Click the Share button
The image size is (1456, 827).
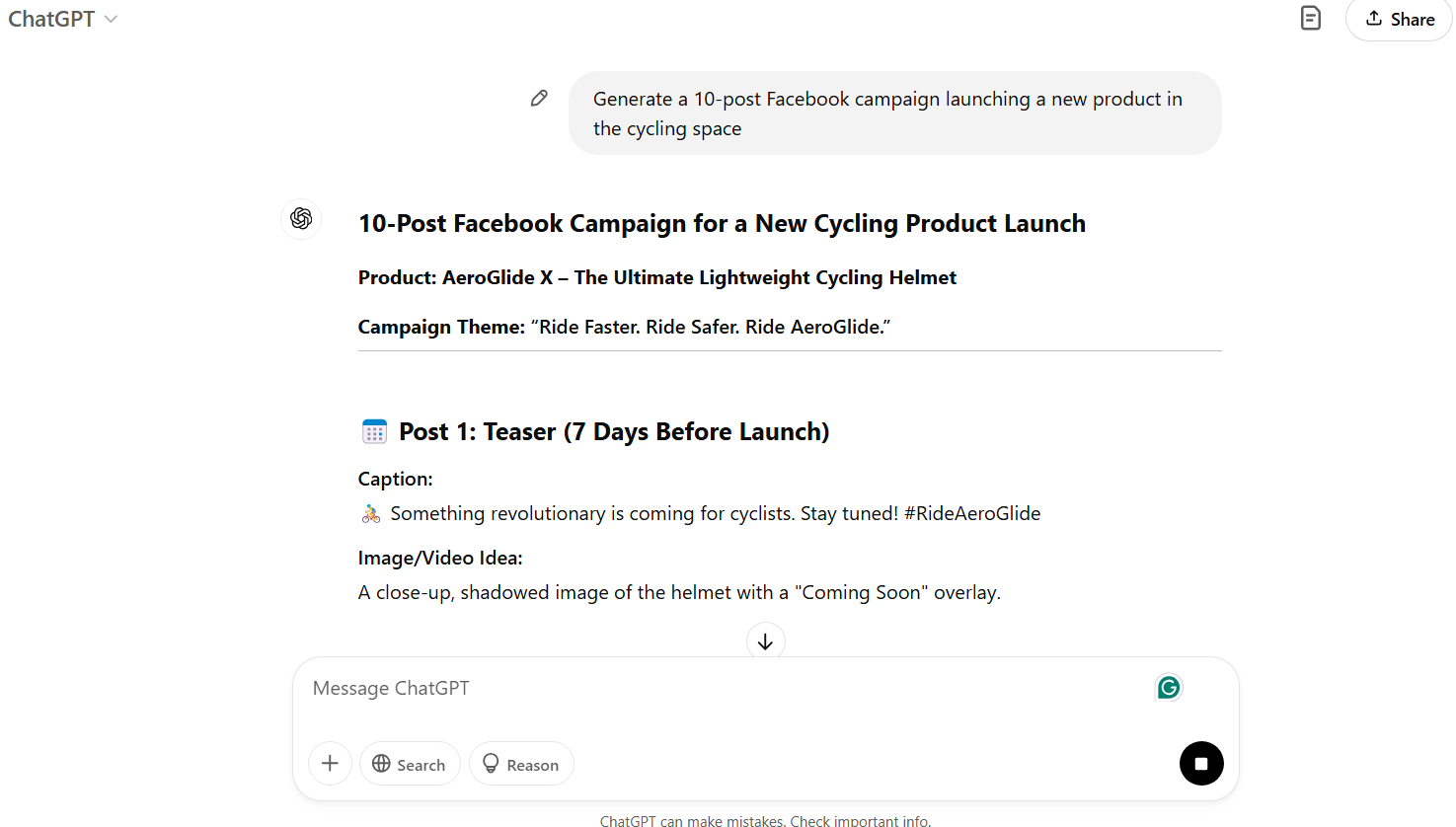1399,19
